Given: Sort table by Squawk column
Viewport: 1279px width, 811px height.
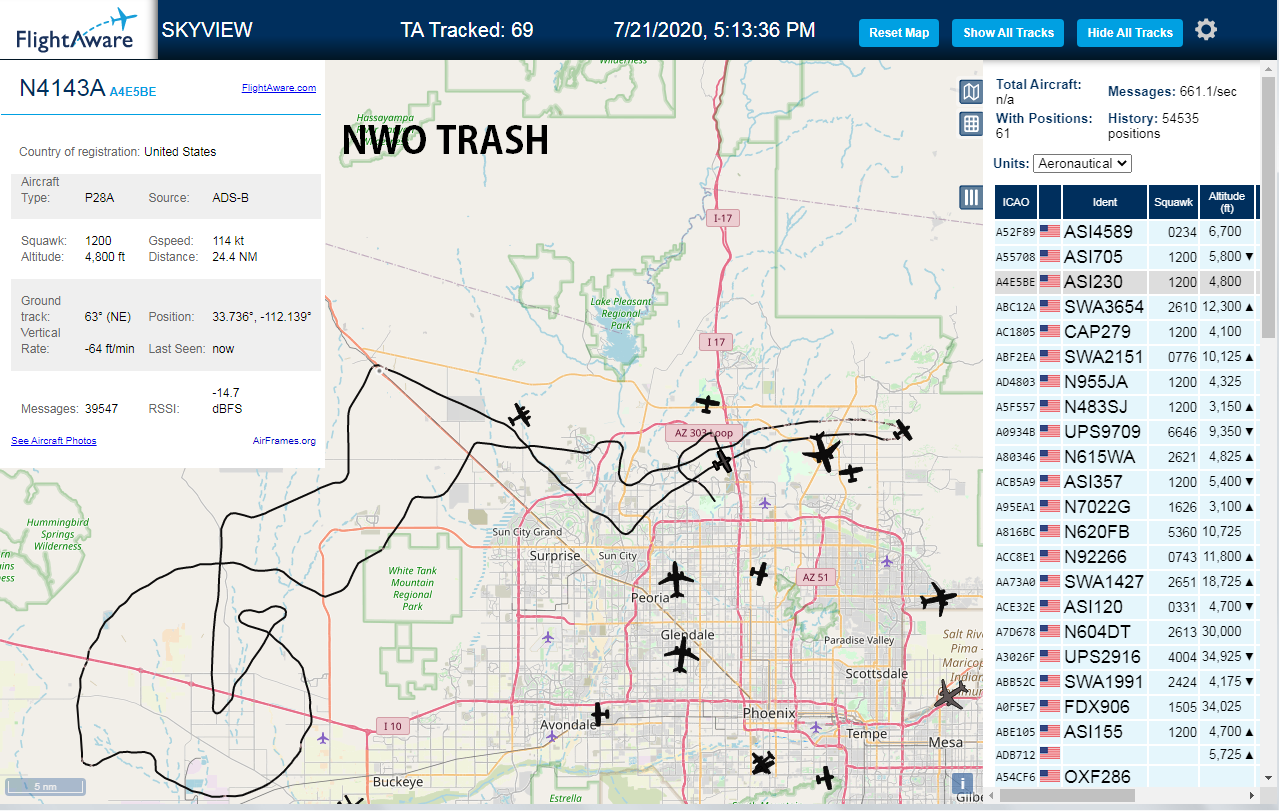Looking at the screenshot, I should [1174, 202].
